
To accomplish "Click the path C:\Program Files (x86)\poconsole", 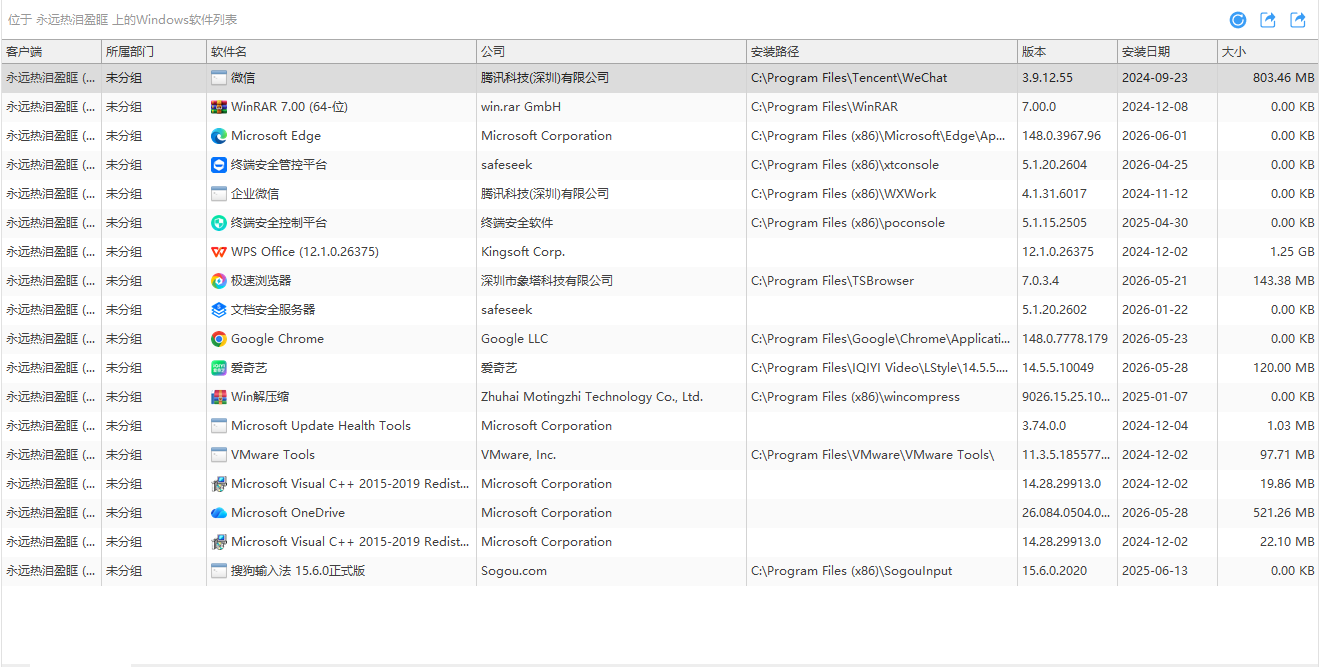I will coord(848,223).
